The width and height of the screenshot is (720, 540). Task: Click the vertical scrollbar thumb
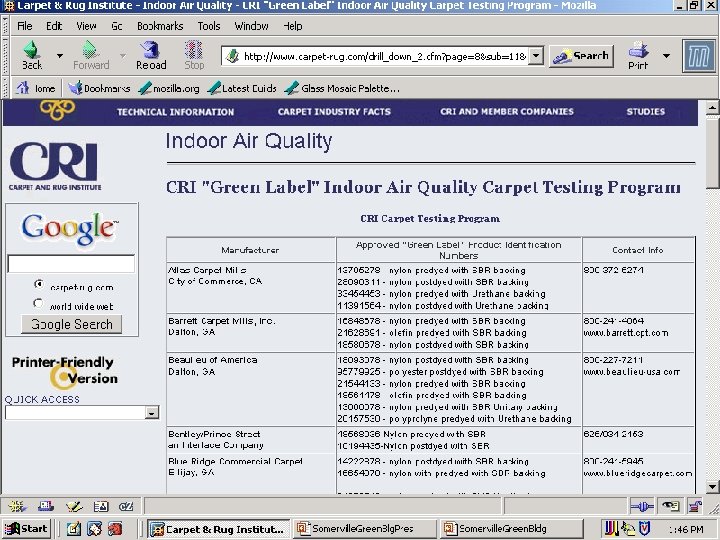coord(712,152)
